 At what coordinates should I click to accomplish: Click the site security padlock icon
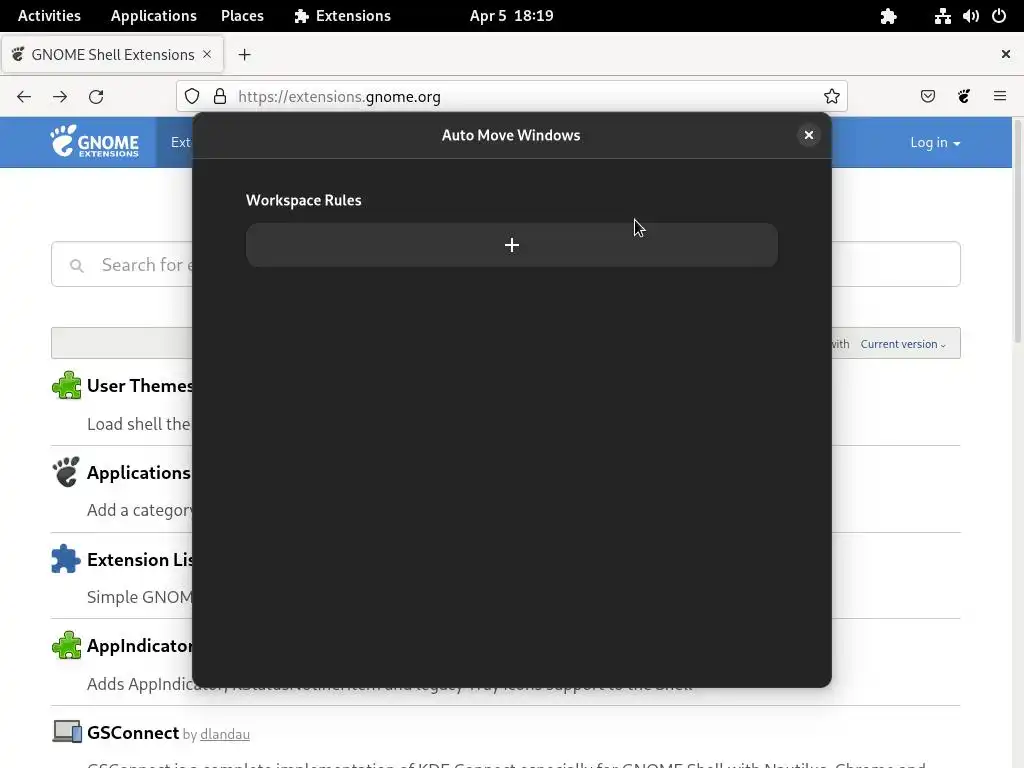220,97
